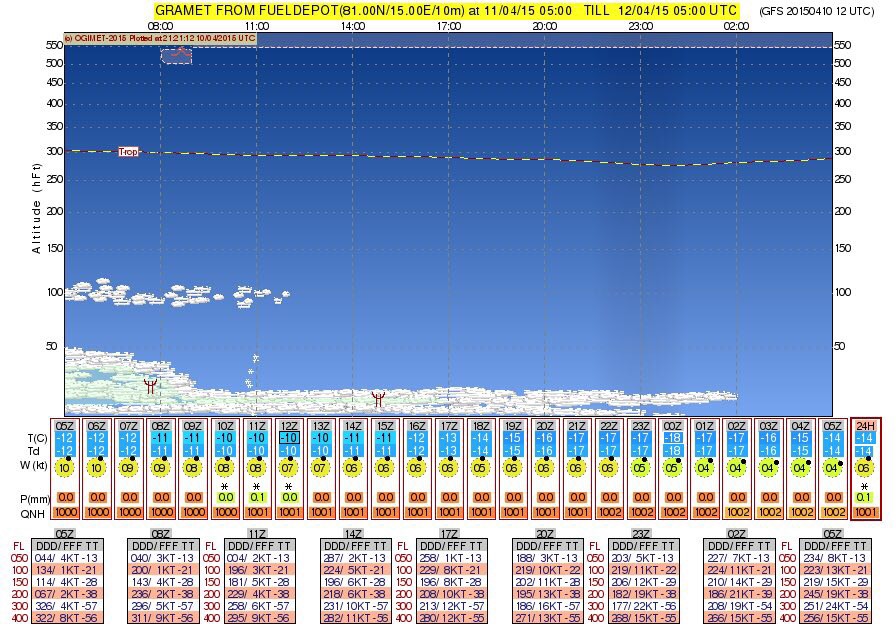Screen dimensions: 896x640
Task: Click the Trop tropopause label
Action: (x=128, y=152)
